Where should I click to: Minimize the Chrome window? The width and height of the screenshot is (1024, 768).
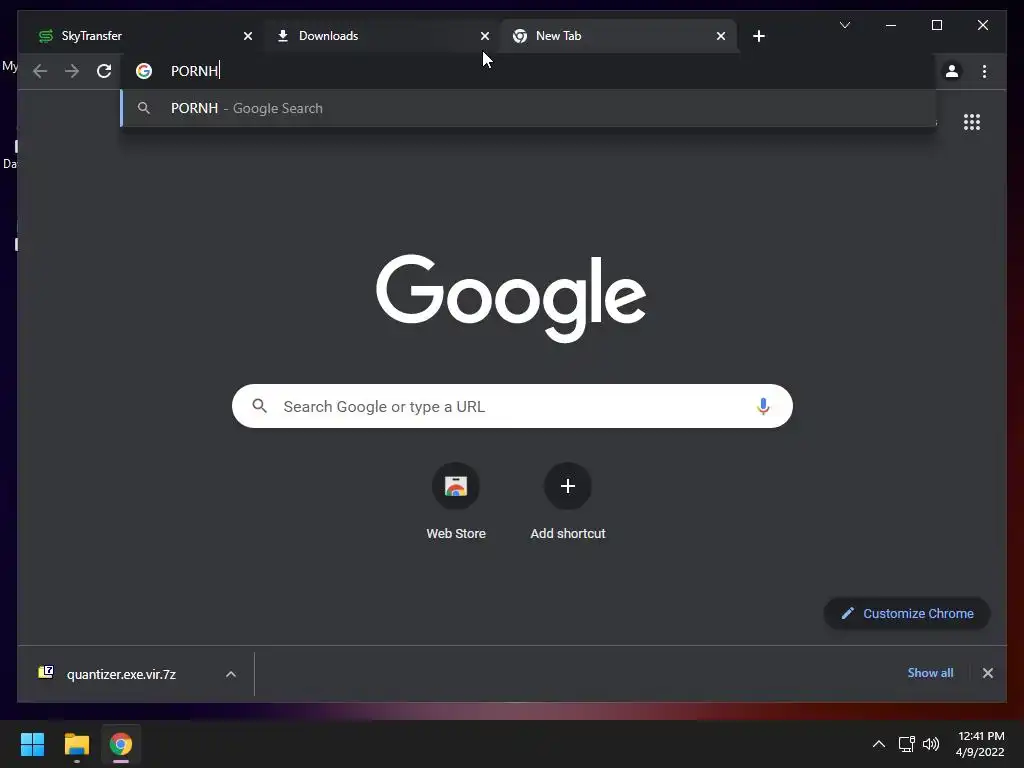(891, 25)
